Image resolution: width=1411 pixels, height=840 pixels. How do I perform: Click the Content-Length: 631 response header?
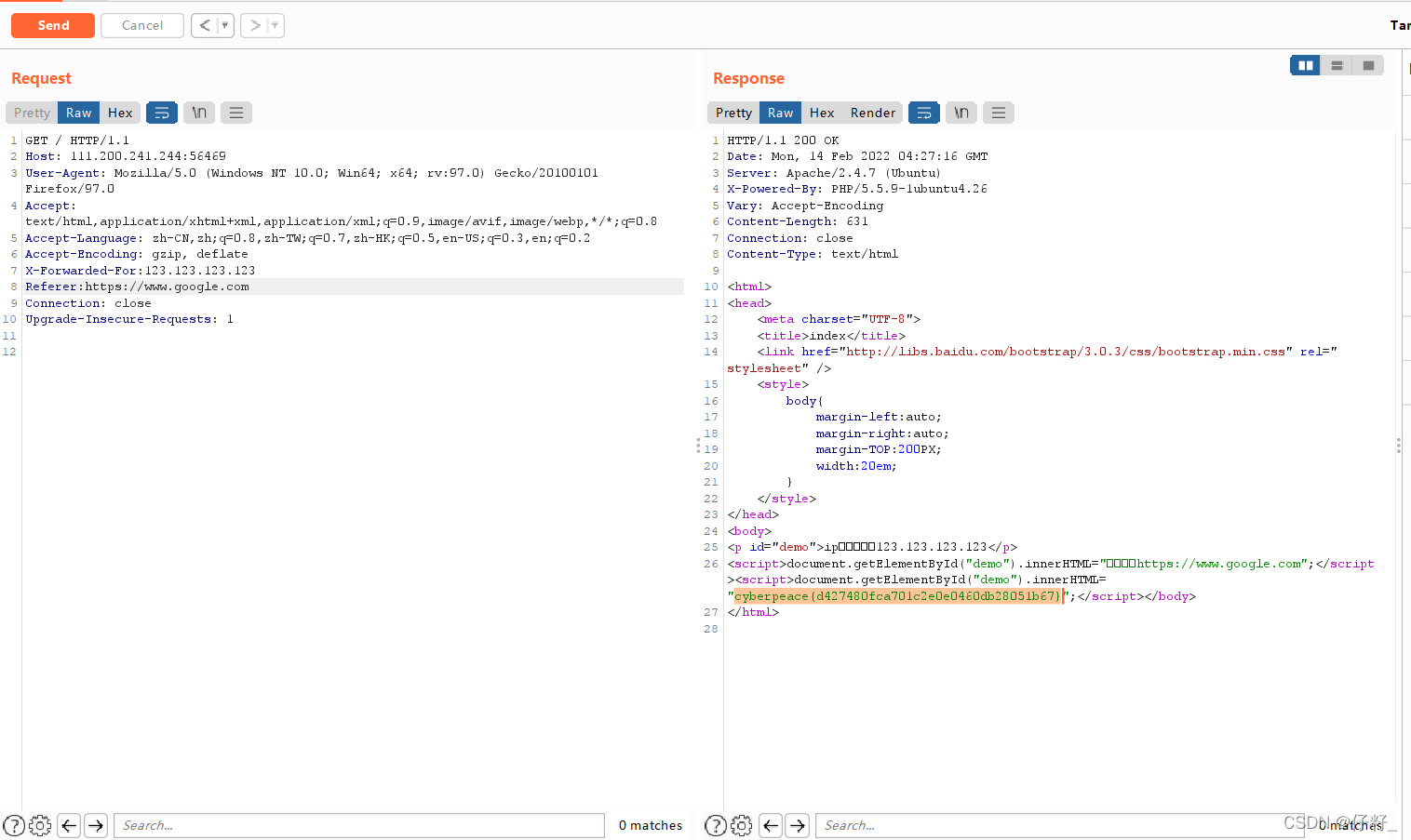[798, 221]
